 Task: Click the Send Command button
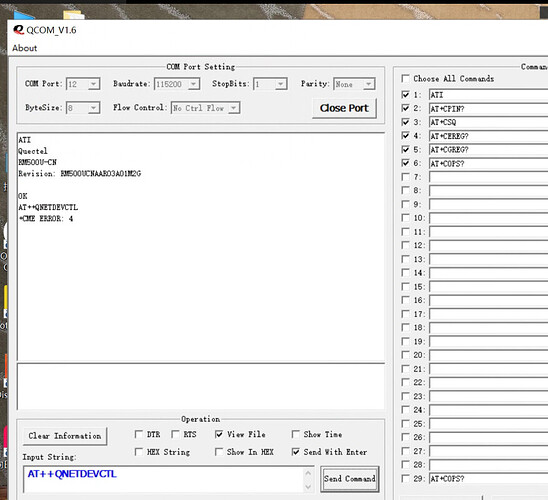pyautogui.click(x=349, y=479)
